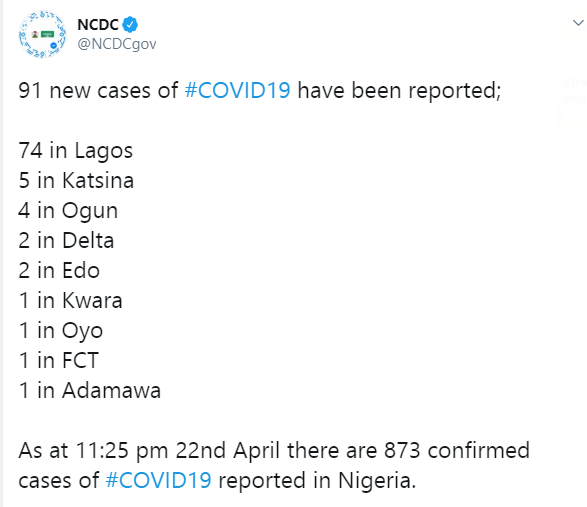Open the #COVID19 hashtag before 'reported in Nigeria'
Screen dimensions: 587x507
point(159,480)
